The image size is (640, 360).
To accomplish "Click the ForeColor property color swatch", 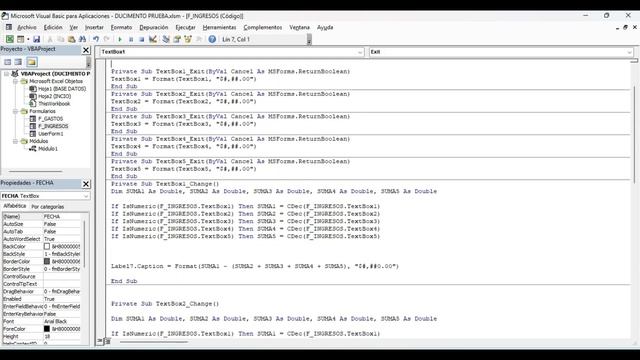I will (x=47, y=329).
